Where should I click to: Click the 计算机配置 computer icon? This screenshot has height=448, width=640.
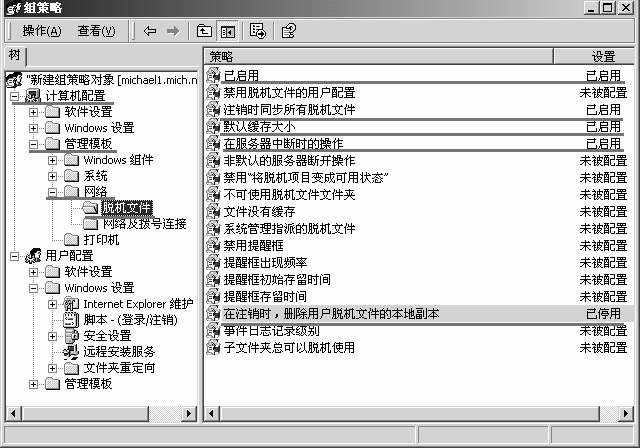[x=33, y=96]
